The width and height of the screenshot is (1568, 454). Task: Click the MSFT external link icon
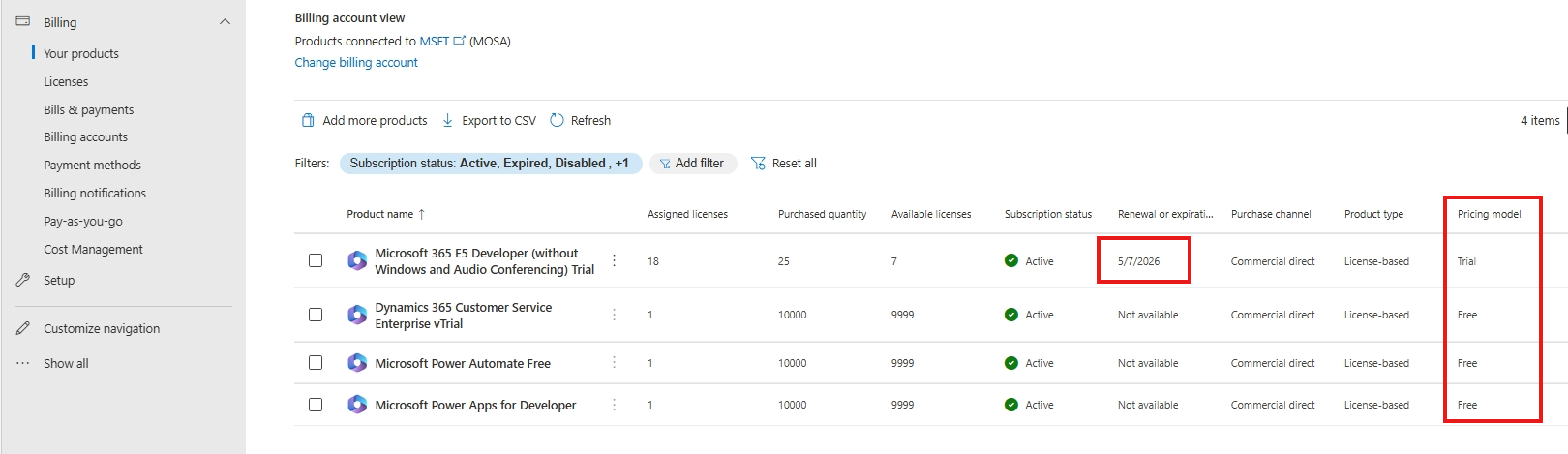pyautogui.click(x=460, y=41)
